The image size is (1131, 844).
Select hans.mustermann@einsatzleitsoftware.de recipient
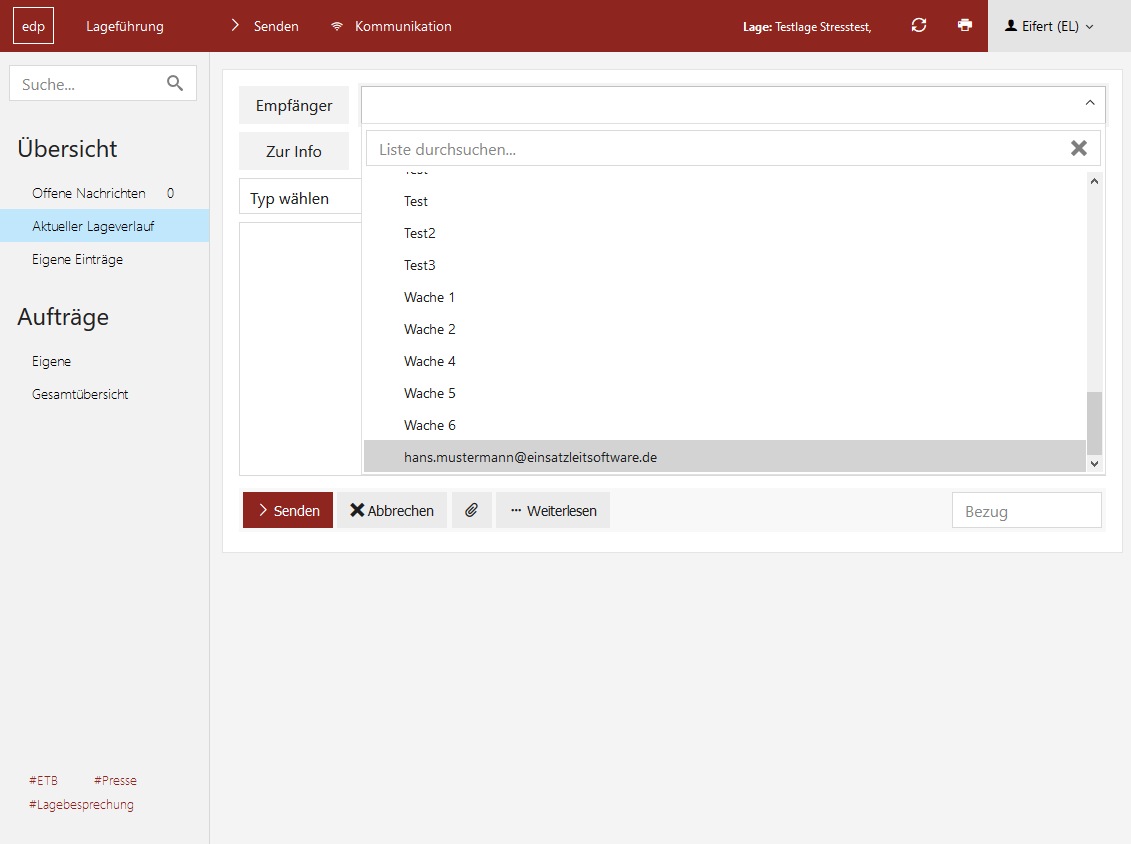(x=725, y=457)
